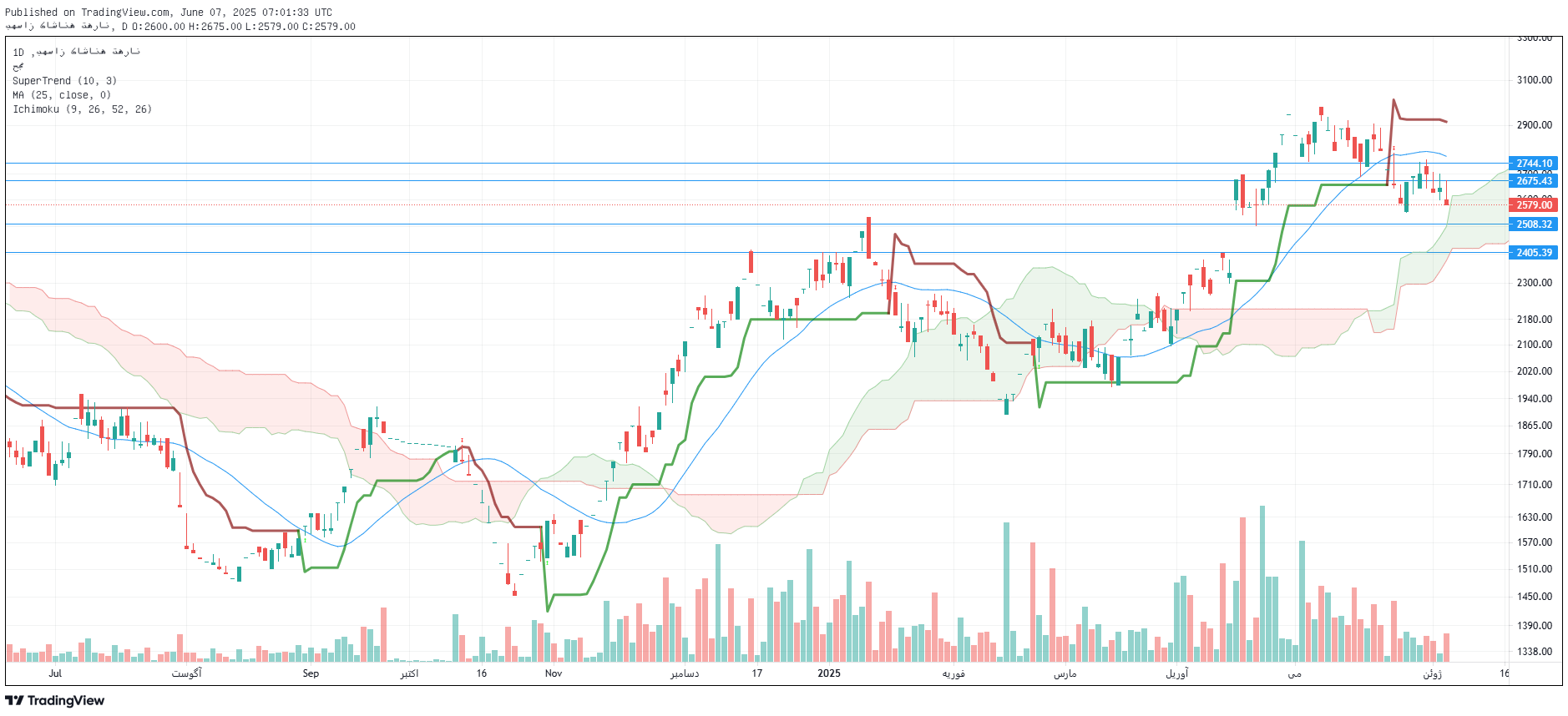Click the فوریه label on time axis

tap(953, 673)
